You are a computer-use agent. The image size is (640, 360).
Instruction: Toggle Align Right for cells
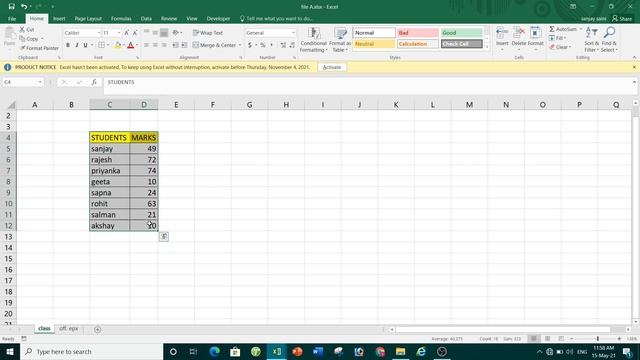164,45
